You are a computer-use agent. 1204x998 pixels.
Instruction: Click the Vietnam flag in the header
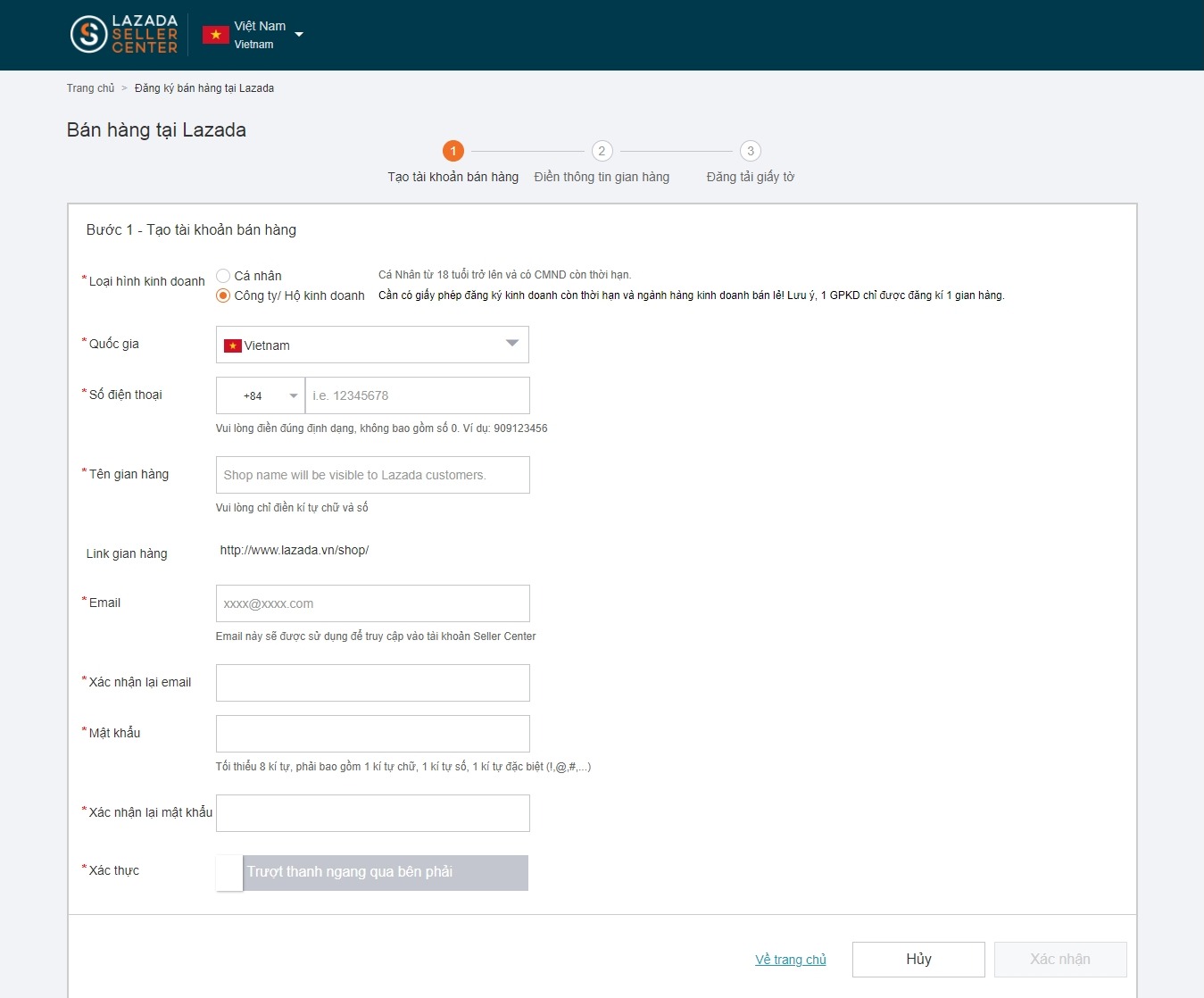click(215, 35)
